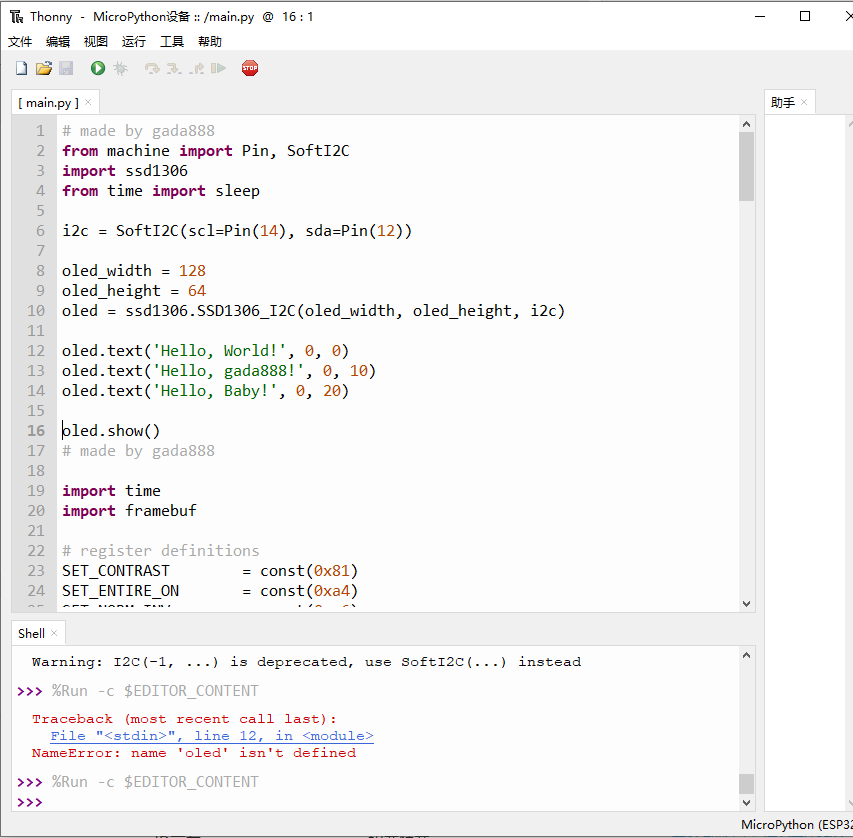Click the 'Hello, World!' string literal
The width and height of the screenshot is (853, 838).
coord(219,351)
